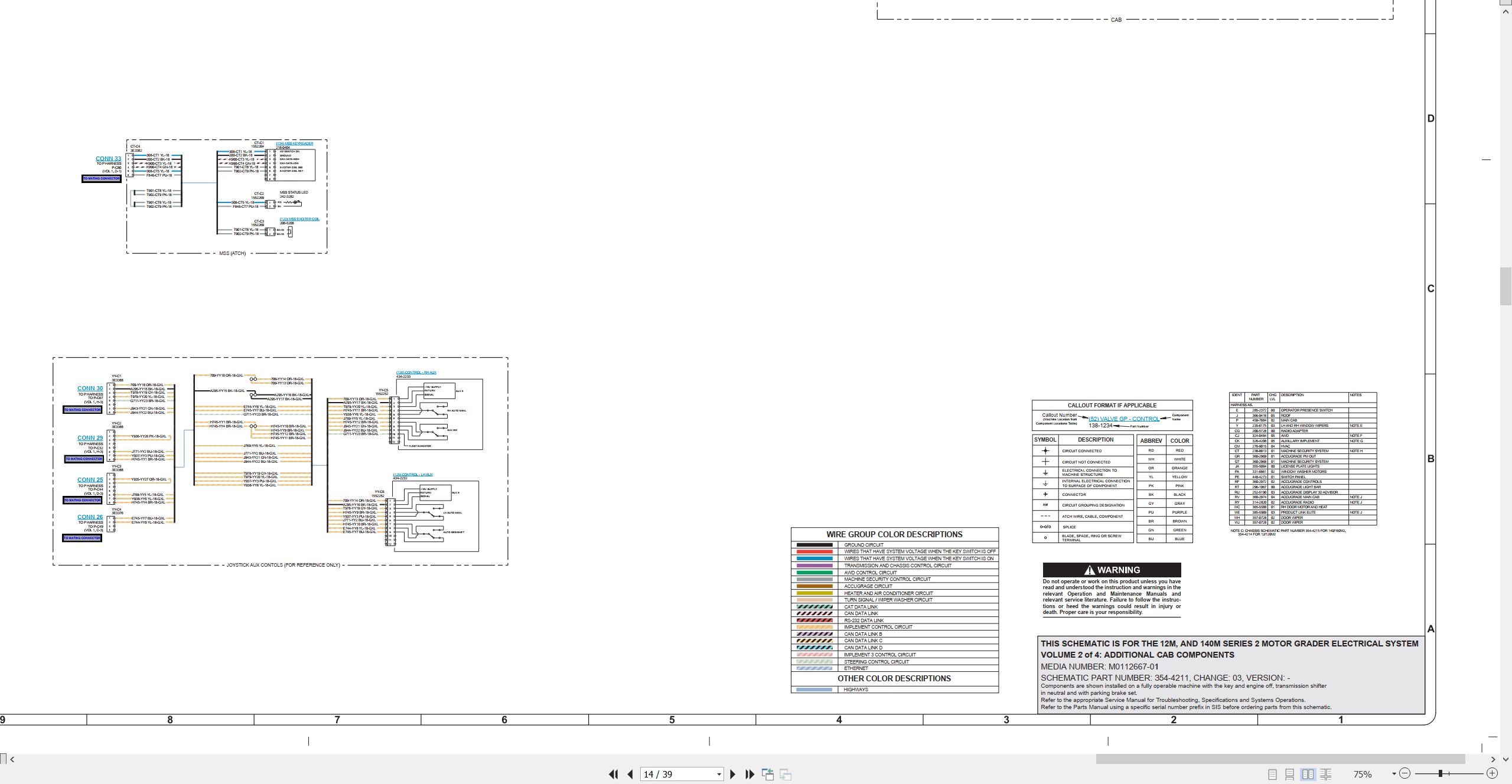This screenshot has height=784, width=1512.
Task: Open the MSS EXCITER COIL link
Action: point(299,219)
